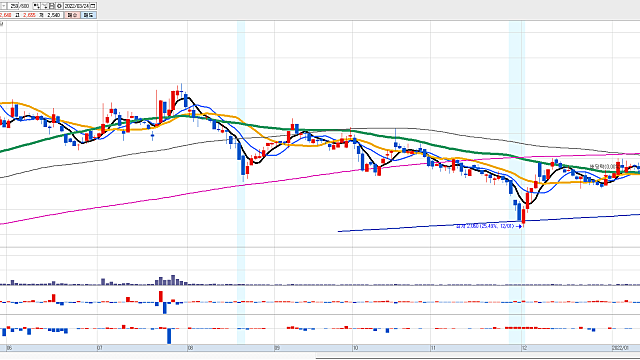Click the horizontal scrollbar below the time axis
Screen dimensions: 640x360
pos(478,358)
